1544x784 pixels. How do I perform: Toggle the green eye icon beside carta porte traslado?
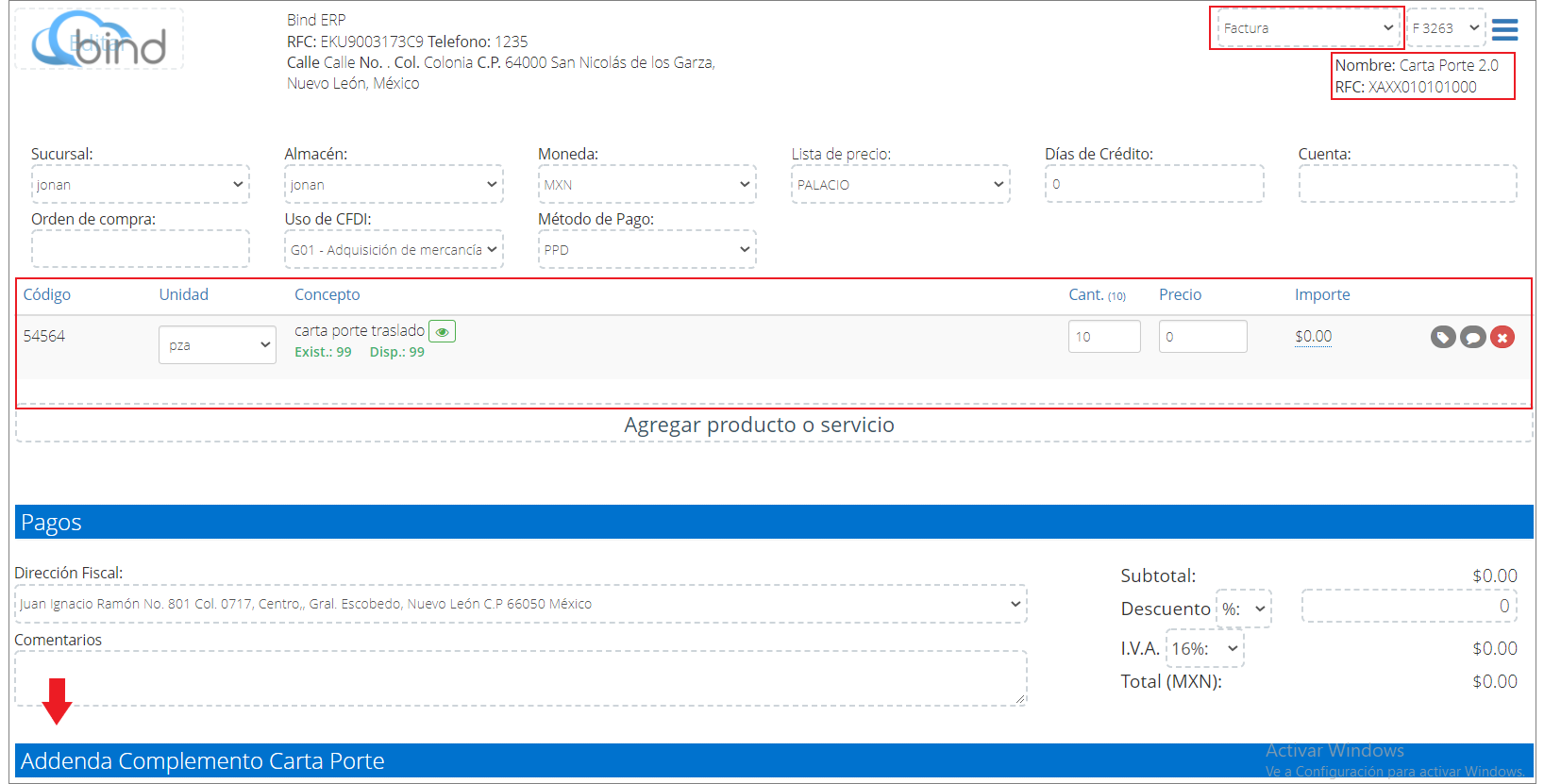point(442,331)
